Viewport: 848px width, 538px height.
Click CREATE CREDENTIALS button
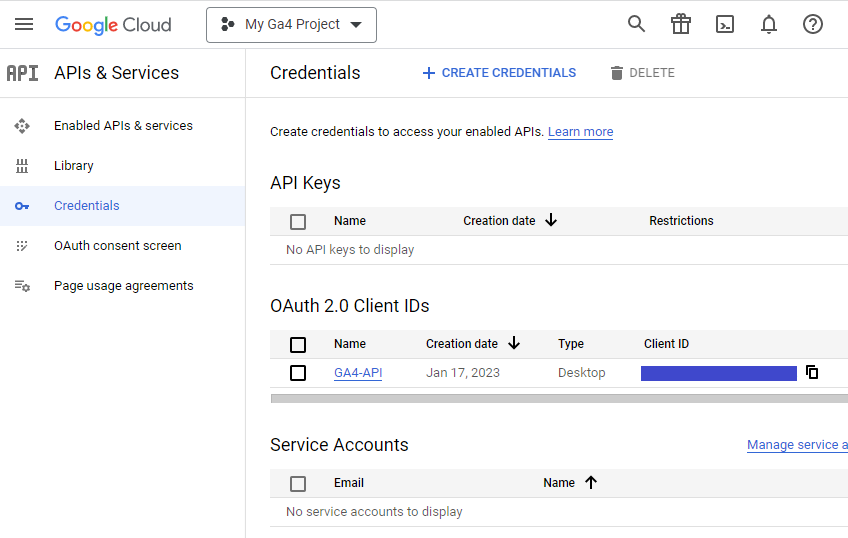click(499, 73)
